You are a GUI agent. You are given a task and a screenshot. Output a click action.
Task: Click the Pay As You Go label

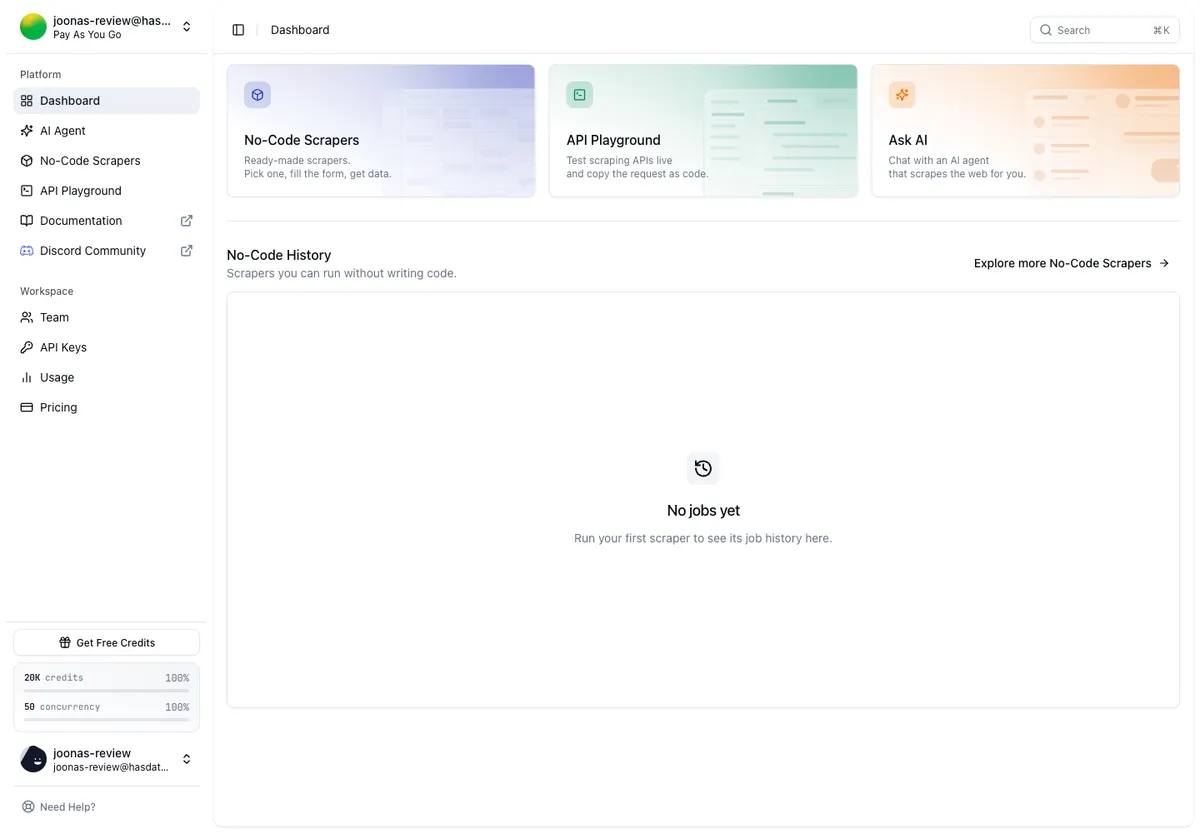pyautogui.click(x=87, y=35)
